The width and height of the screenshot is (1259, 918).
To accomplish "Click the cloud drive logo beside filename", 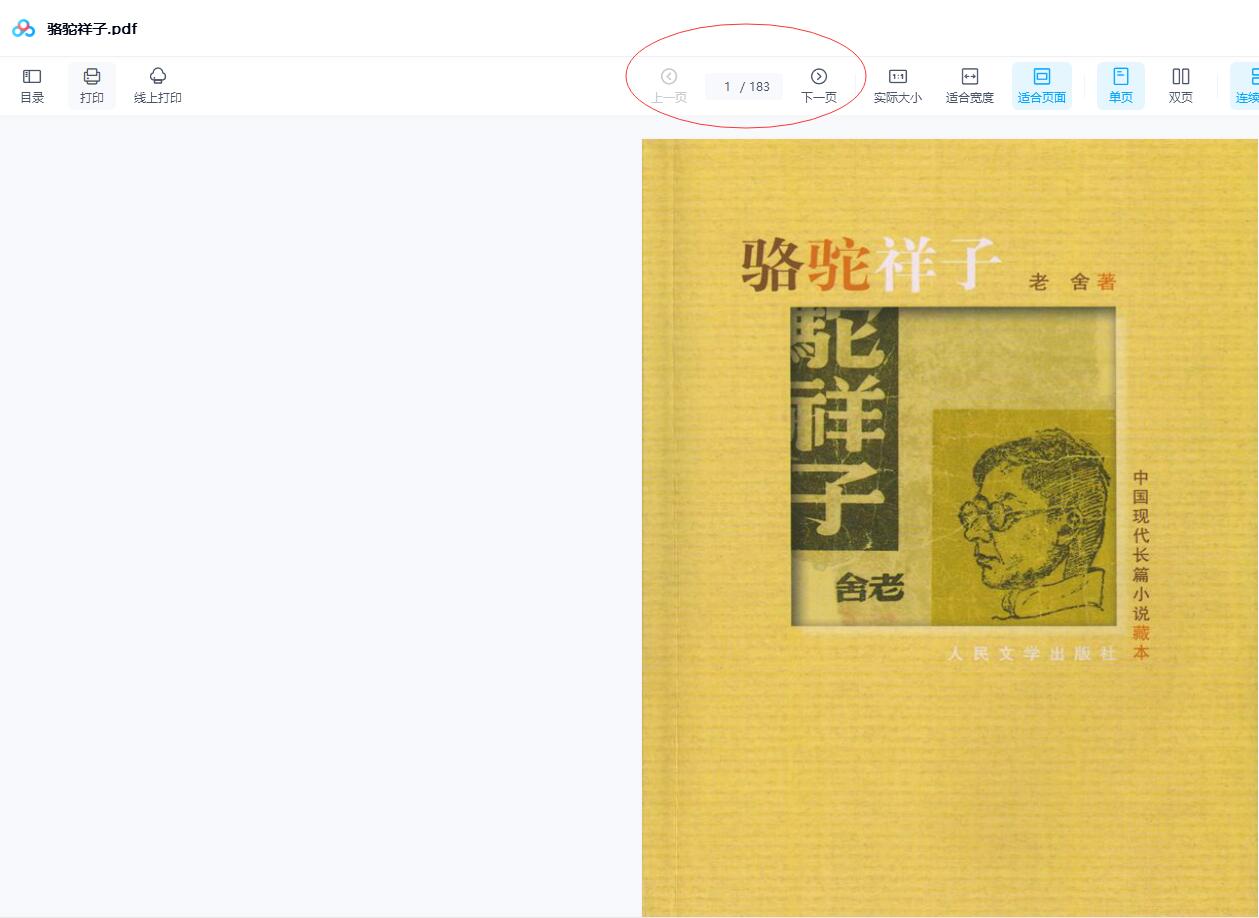I will point(24,28).
